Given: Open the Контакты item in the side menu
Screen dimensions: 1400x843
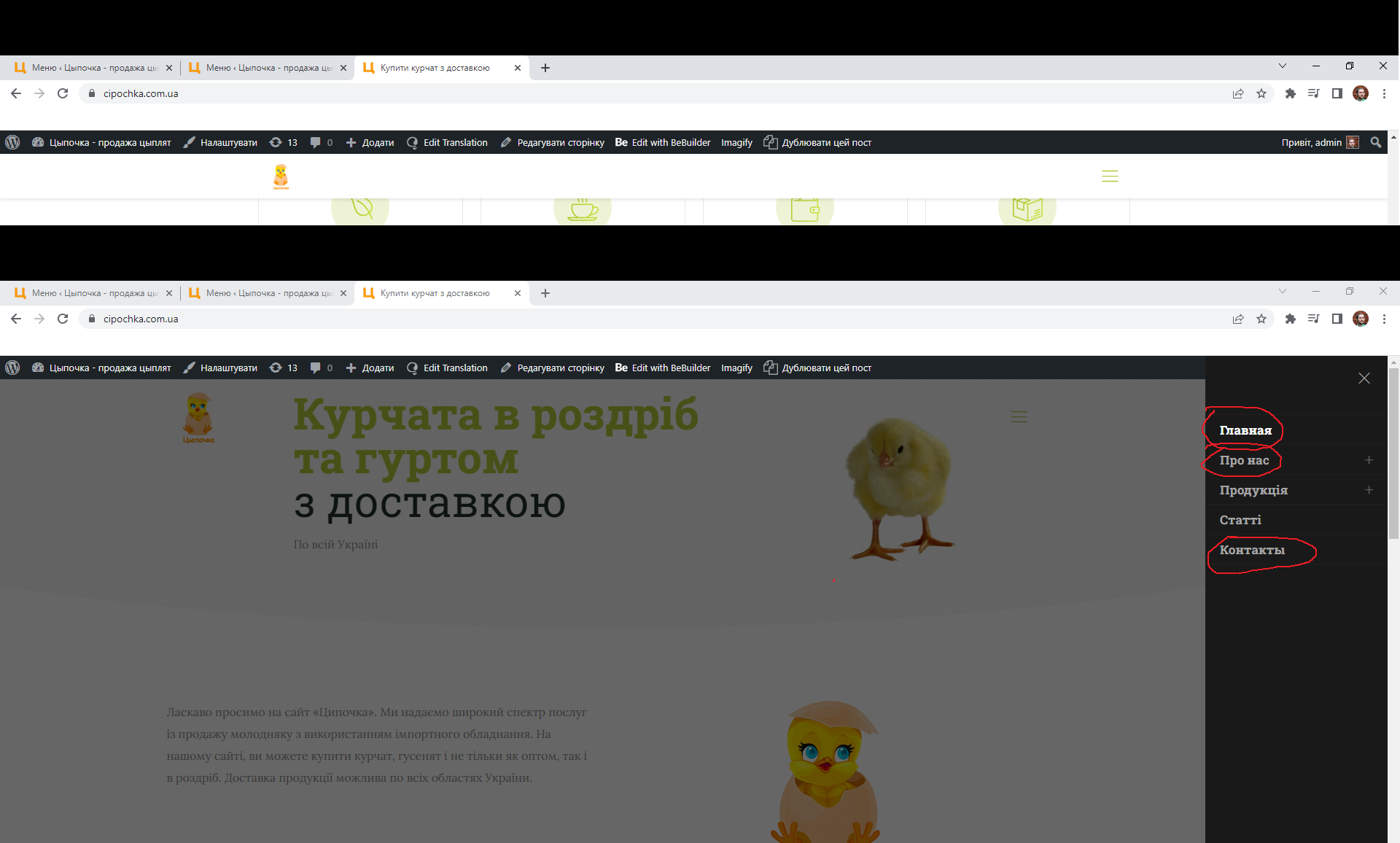Looking at the screenshot, I should click(x=1252, y=550).
